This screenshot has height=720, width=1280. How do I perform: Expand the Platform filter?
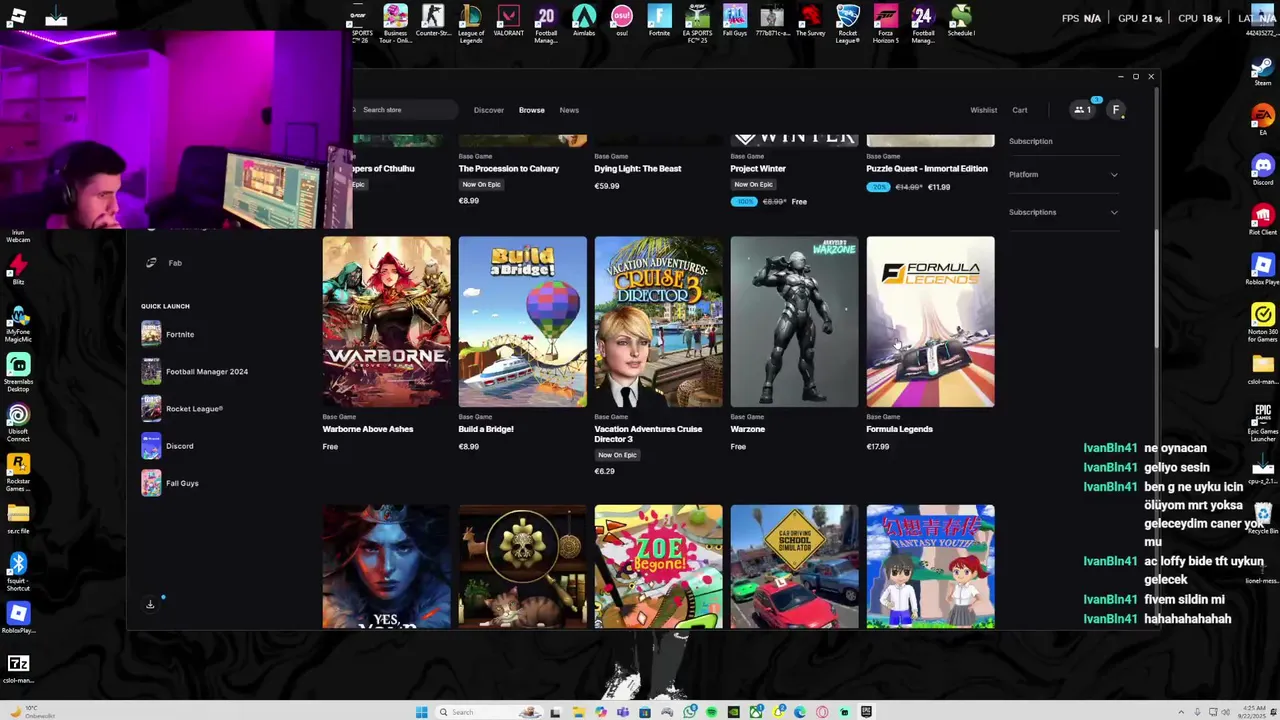(1063, 175)
